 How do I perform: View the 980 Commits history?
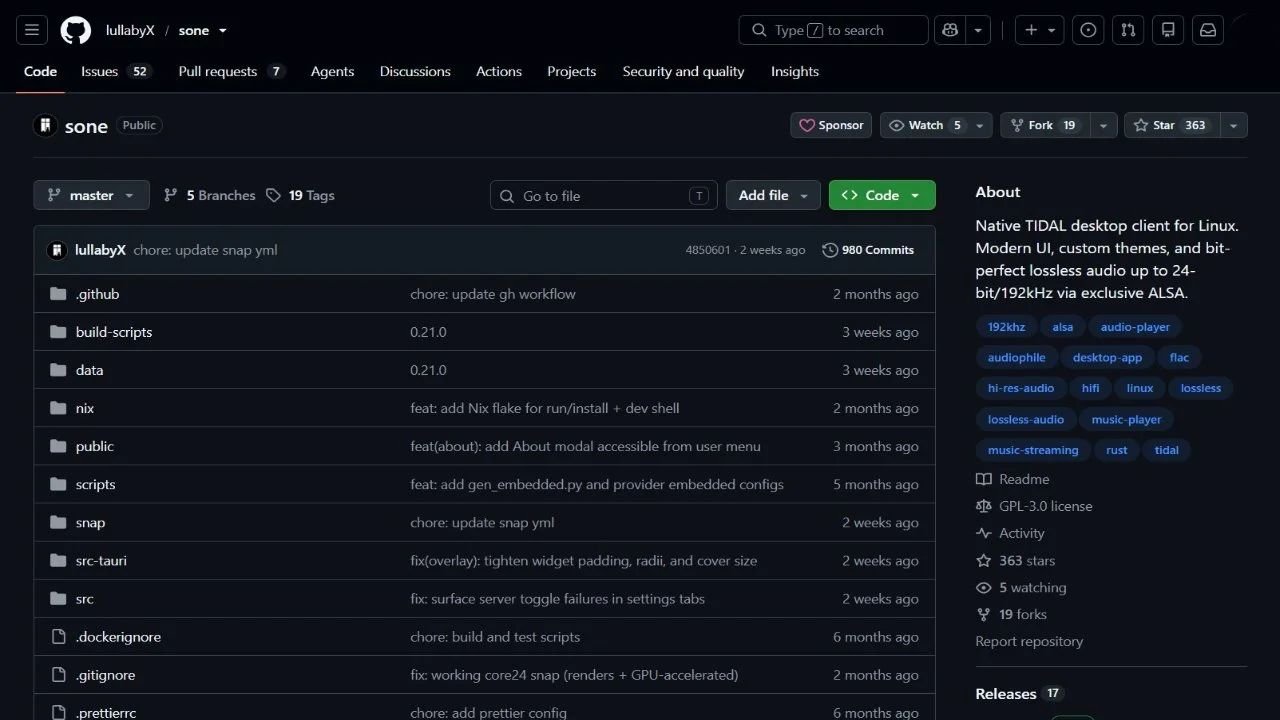[868, 250]
